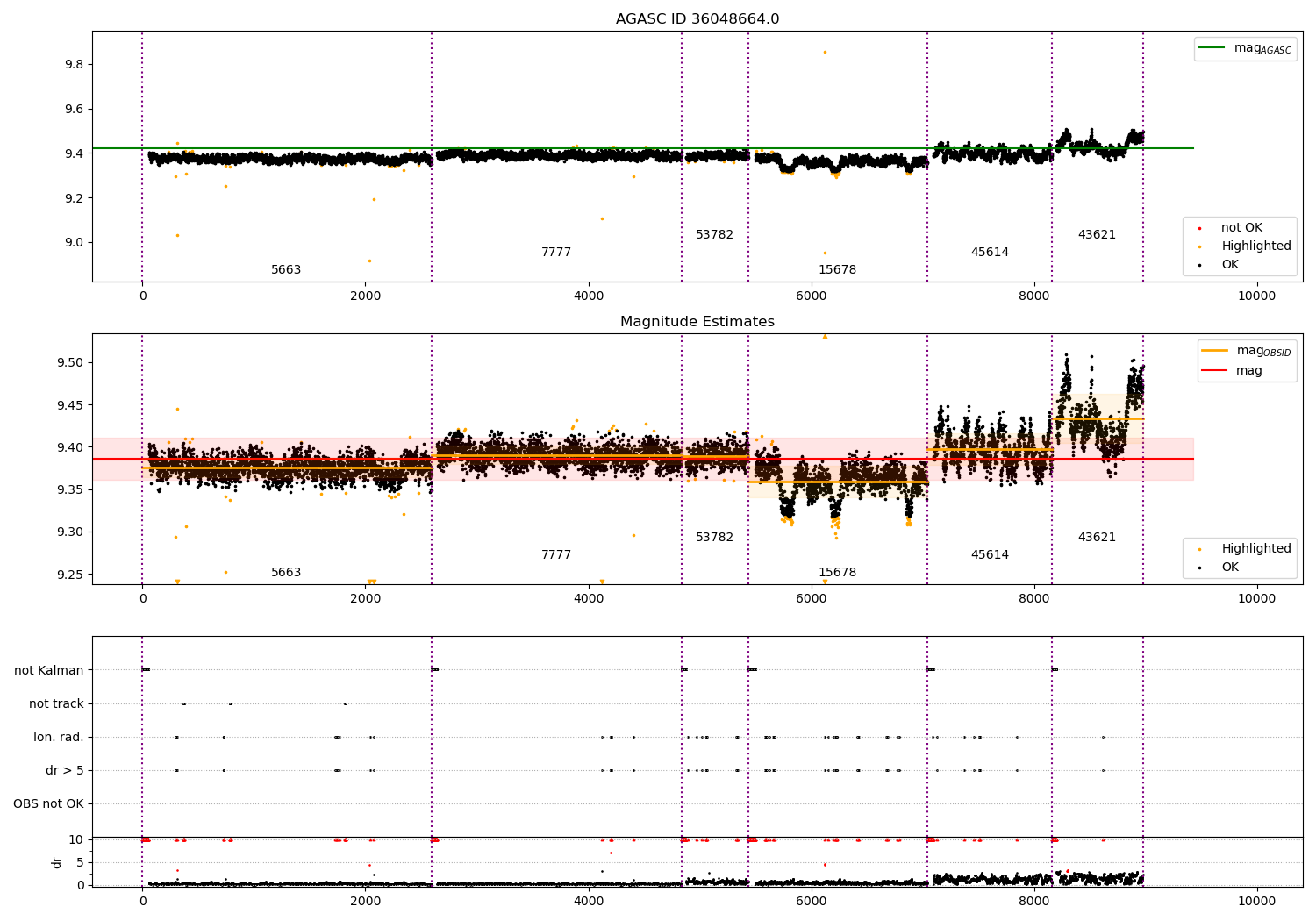The height and width of the screenshot is (921, 1316).
Task: Click 'Highlighted' legend entry in middle panel
Action: (1256, 549)
